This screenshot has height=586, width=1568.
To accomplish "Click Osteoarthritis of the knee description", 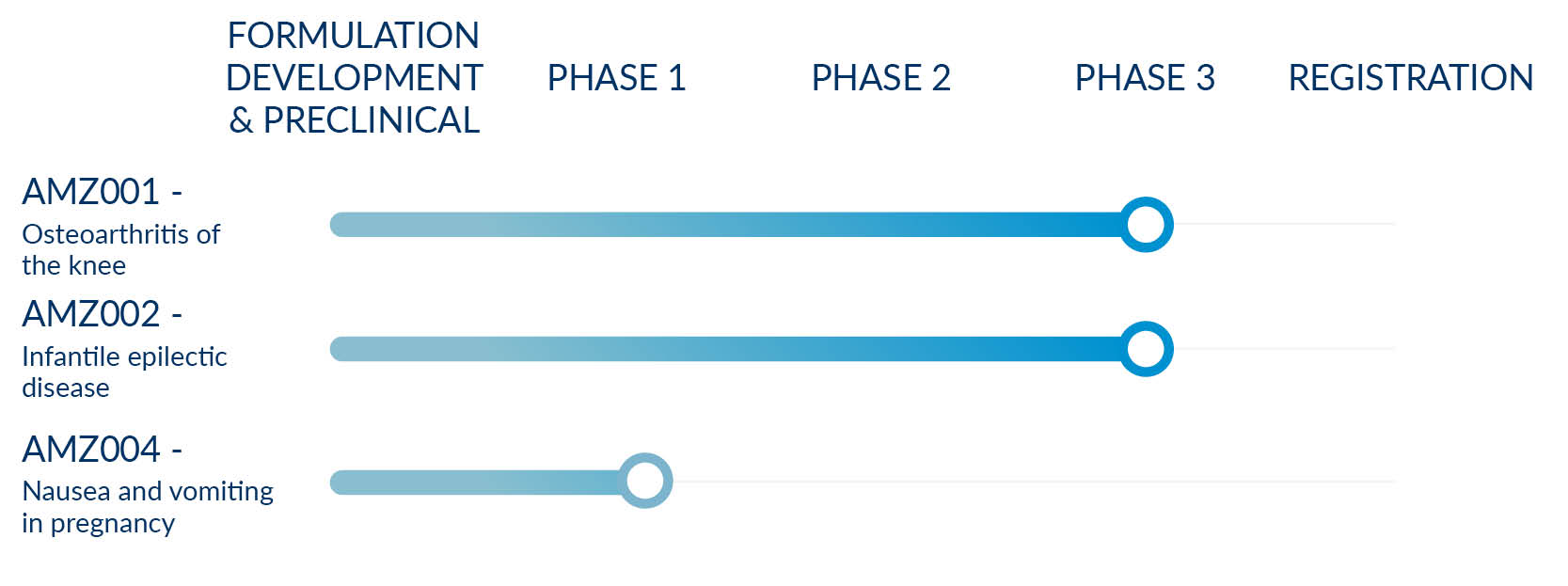I will pos(120,249).
